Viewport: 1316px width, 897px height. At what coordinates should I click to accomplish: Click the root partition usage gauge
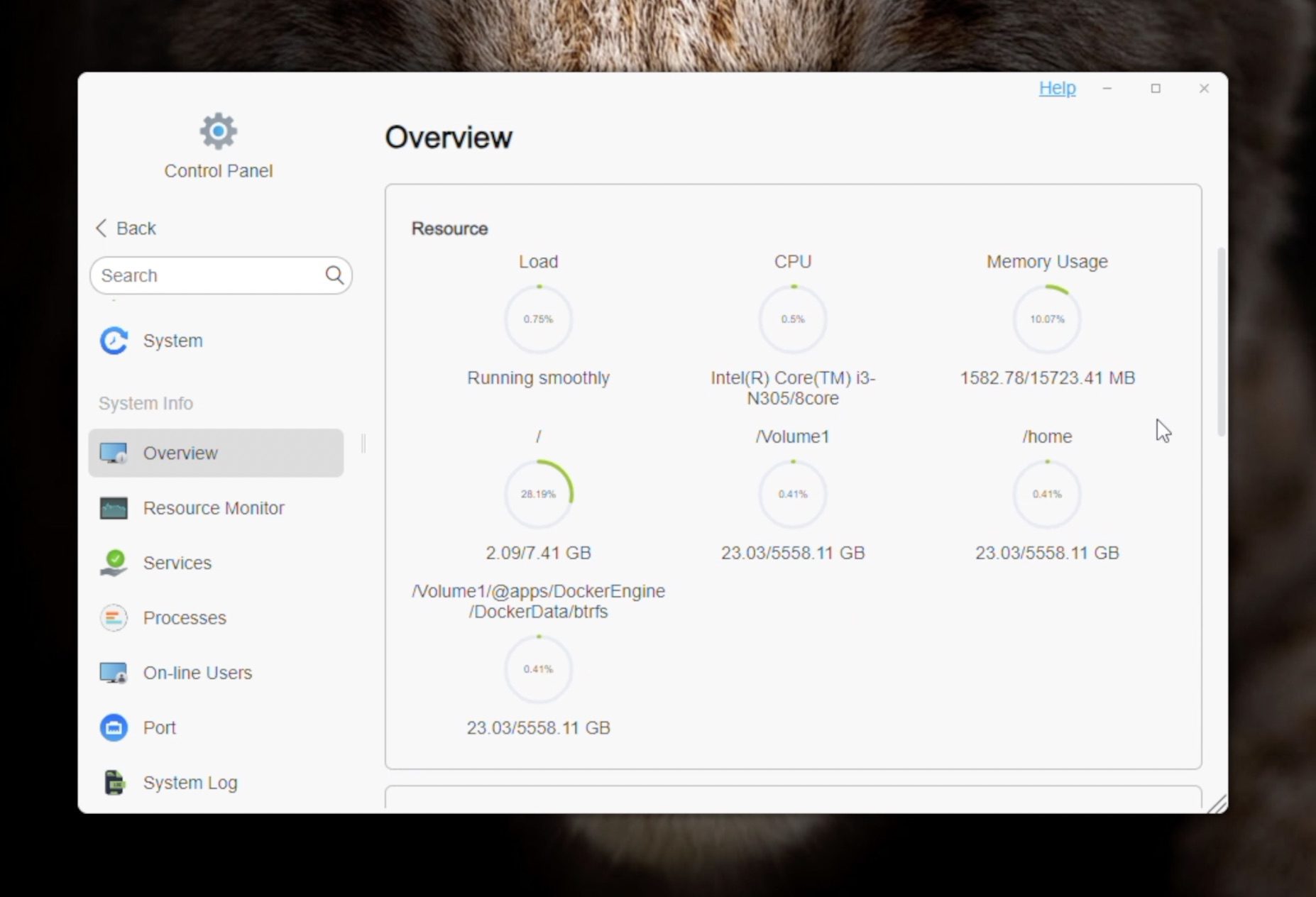[x=538, y=494]
